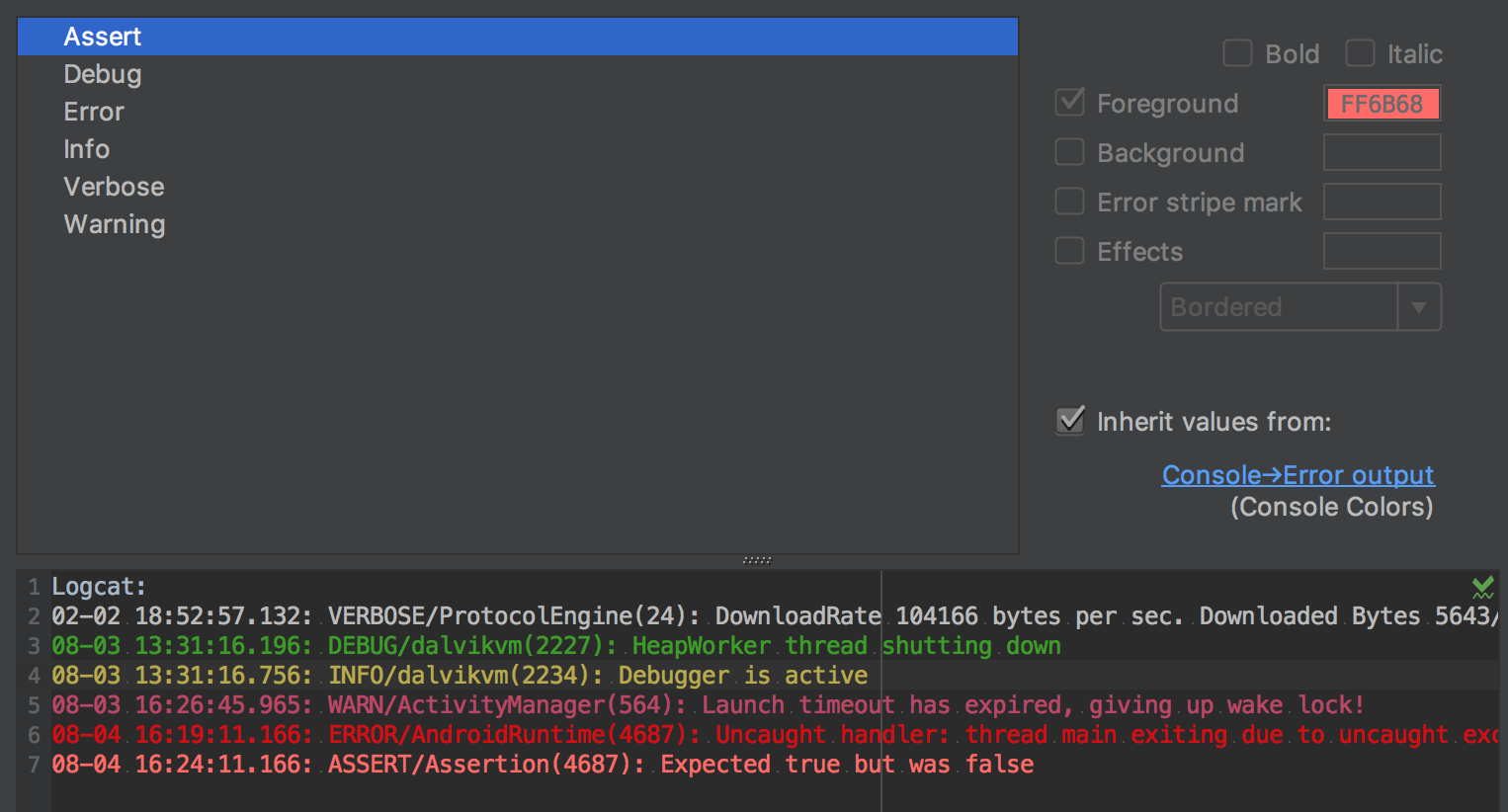Viewport: 1508px width, 812px height.
Task: Enable the Bold checkbox
Action: click(x=1237, y=53)
